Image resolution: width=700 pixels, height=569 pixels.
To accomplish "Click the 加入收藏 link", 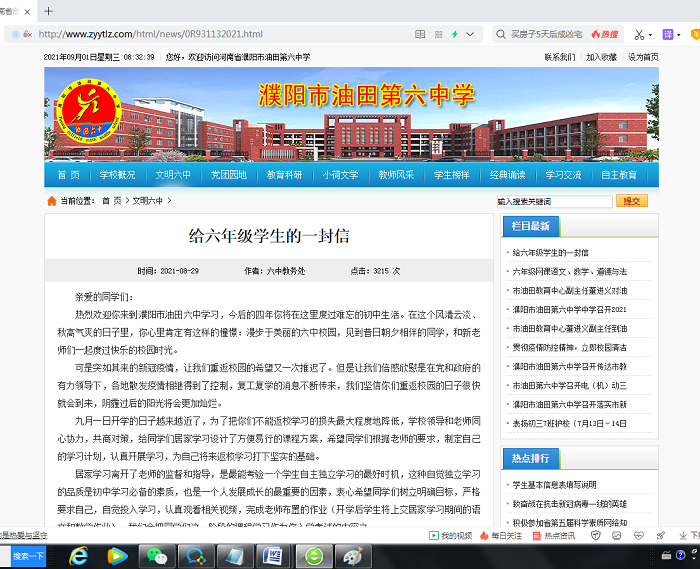I will pos(601,57).
